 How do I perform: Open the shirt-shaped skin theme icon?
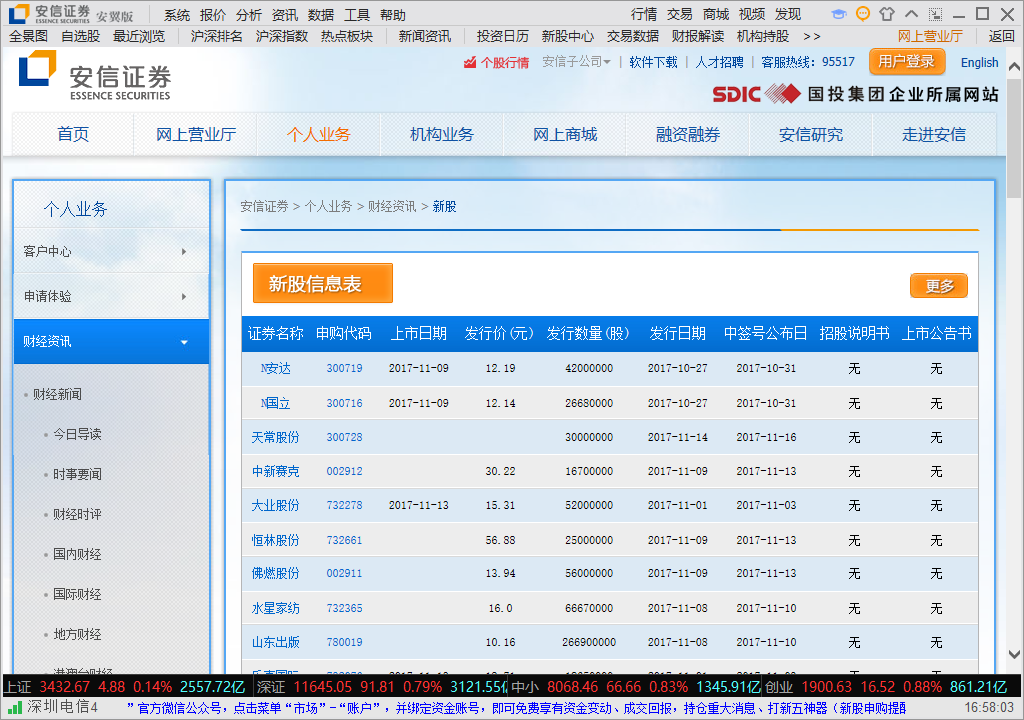click(x=887, y=14)
